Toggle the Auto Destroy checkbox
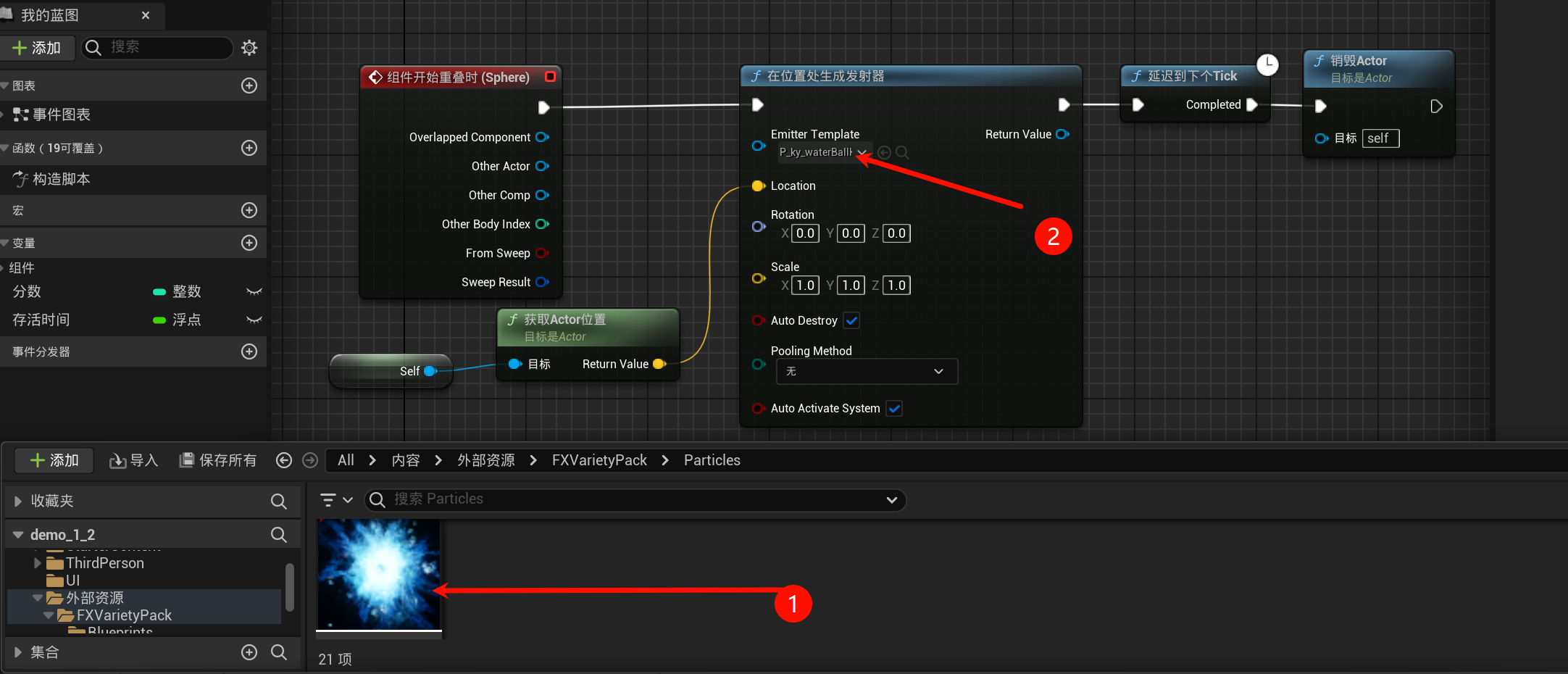1568x674 pixels. 852,320
